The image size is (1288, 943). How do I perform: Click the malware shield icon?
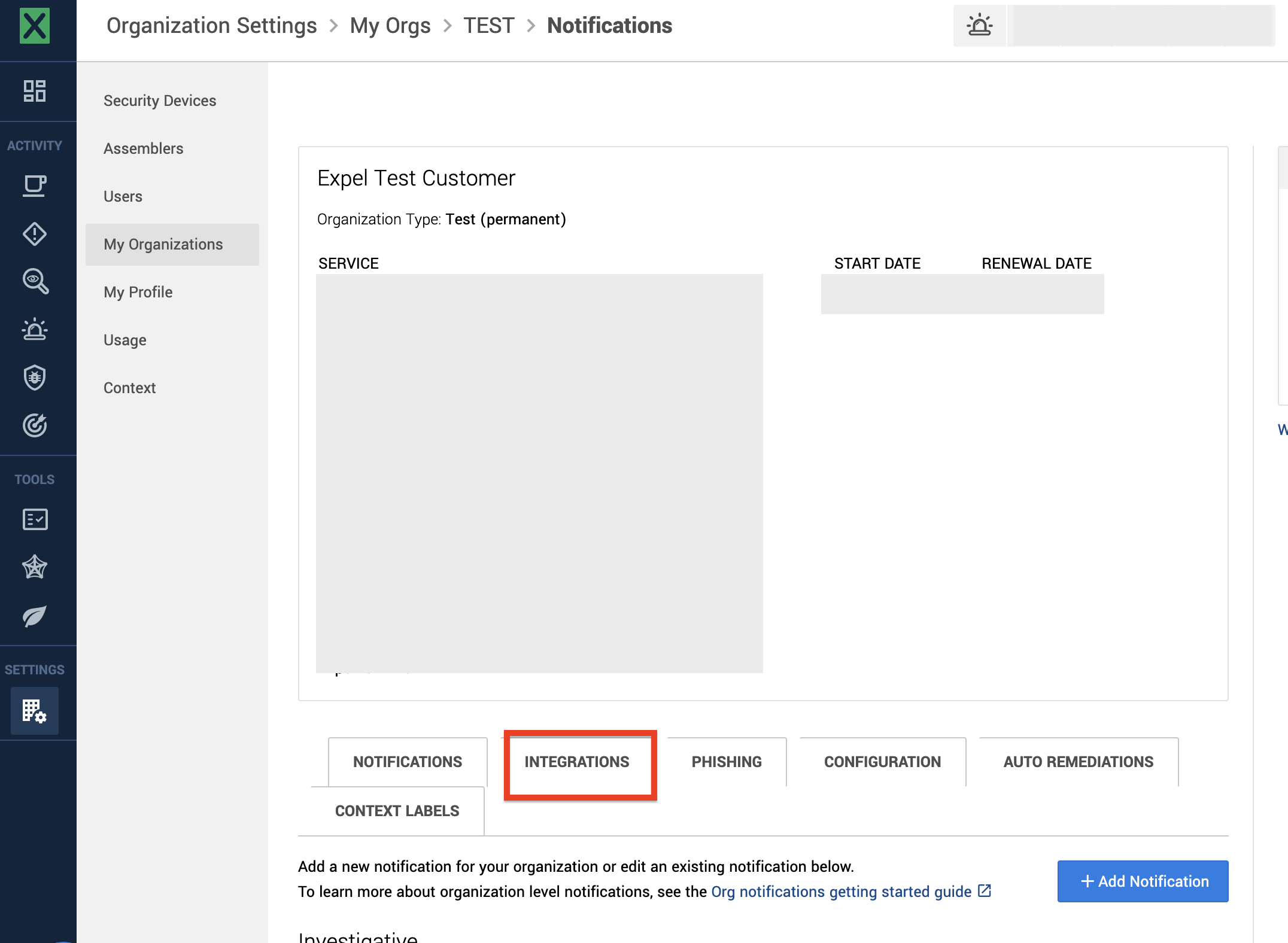click(35, 378)
